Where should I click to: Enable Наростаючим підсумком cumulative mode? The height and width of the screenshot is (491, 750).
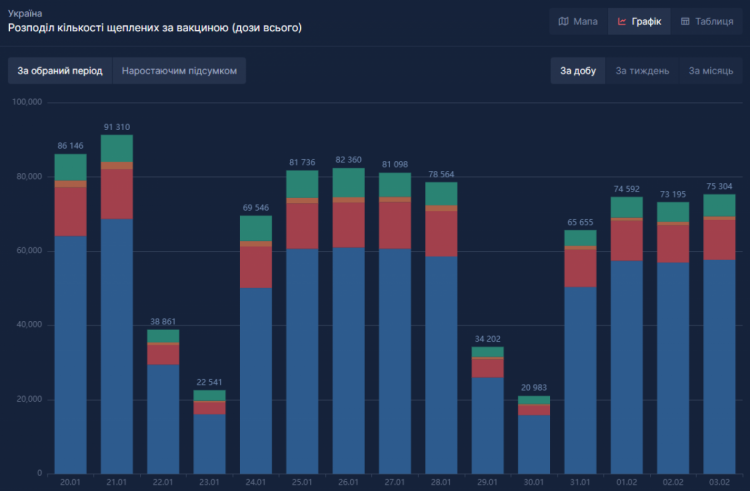[179, 71]
